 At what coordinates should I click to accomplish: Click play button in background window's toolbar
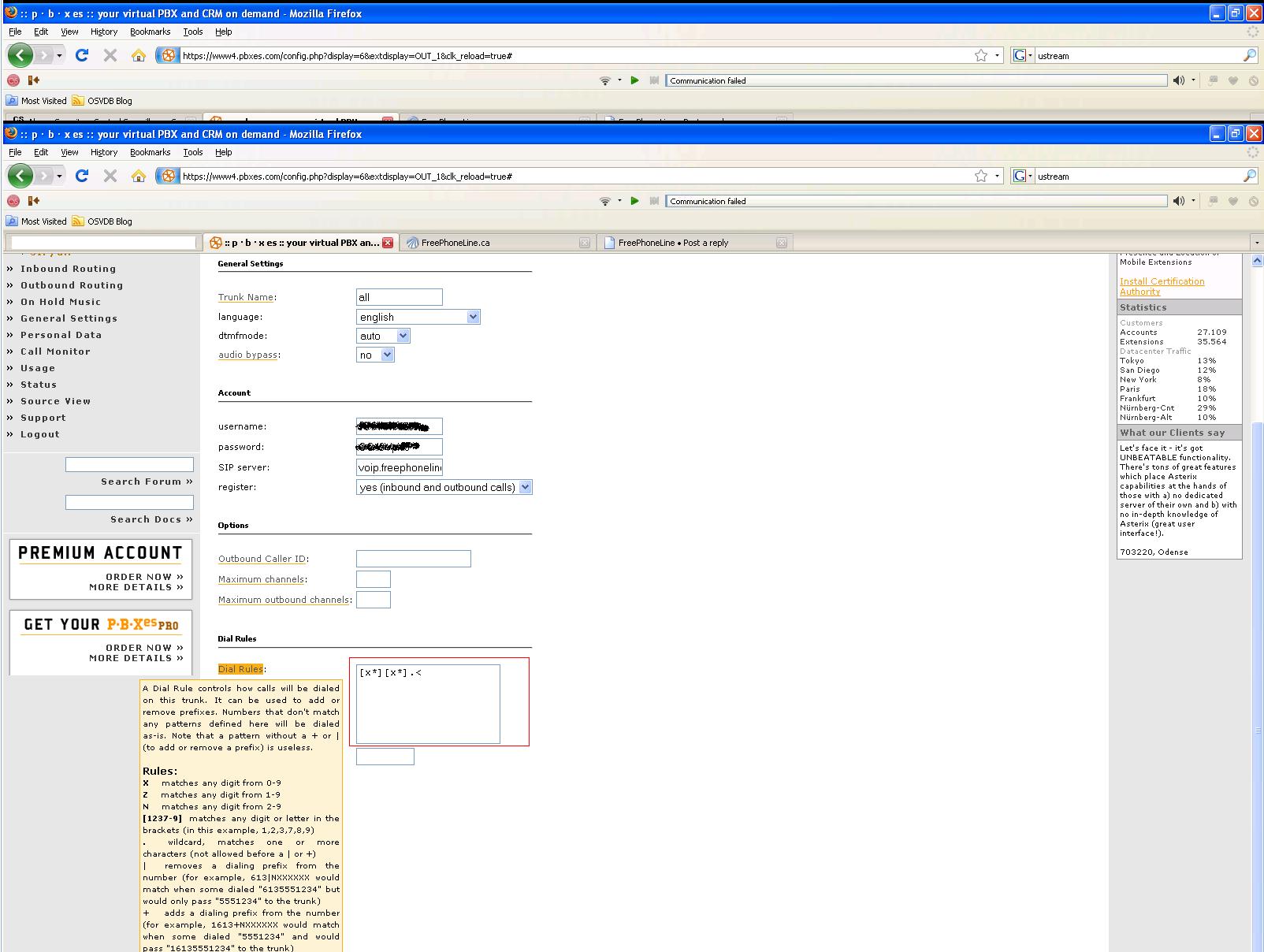(634, 80)
